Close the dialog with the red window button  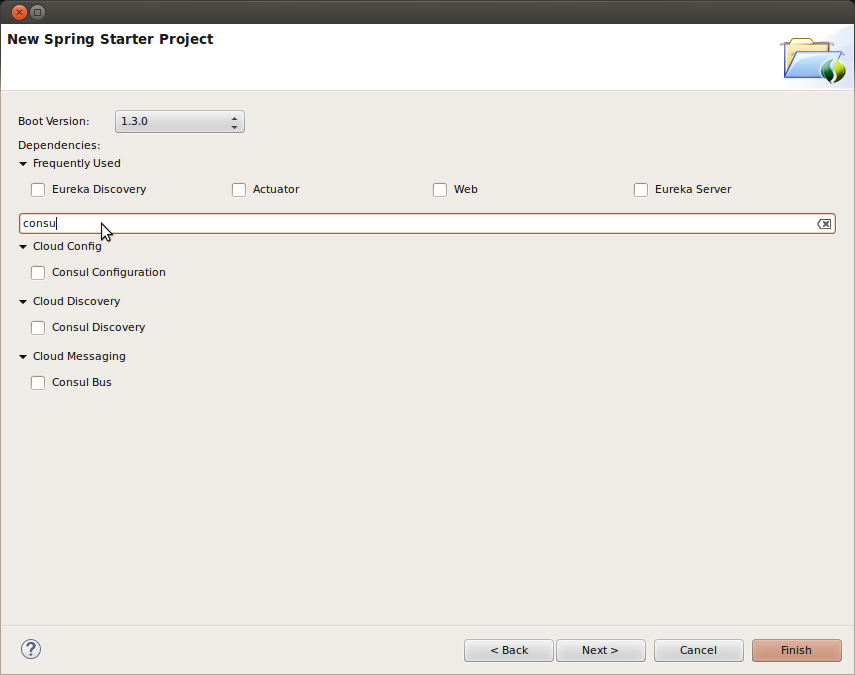point(19,12)
